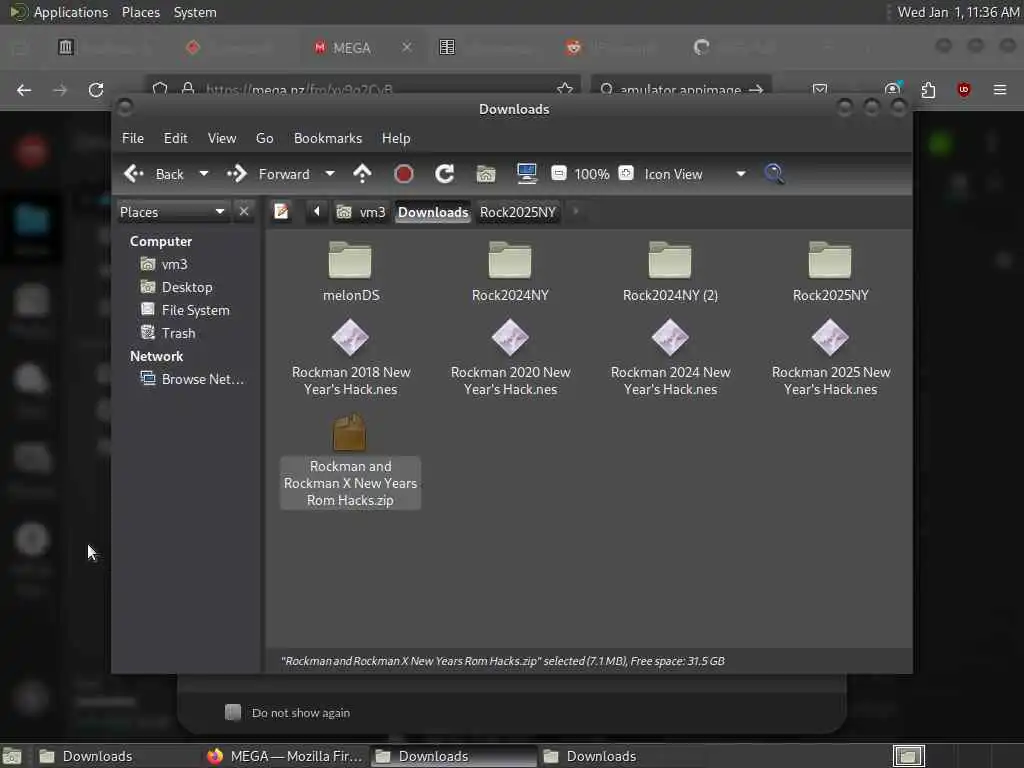
Task: Open the Home folder toolbar icon
Action: coord(486,174)
